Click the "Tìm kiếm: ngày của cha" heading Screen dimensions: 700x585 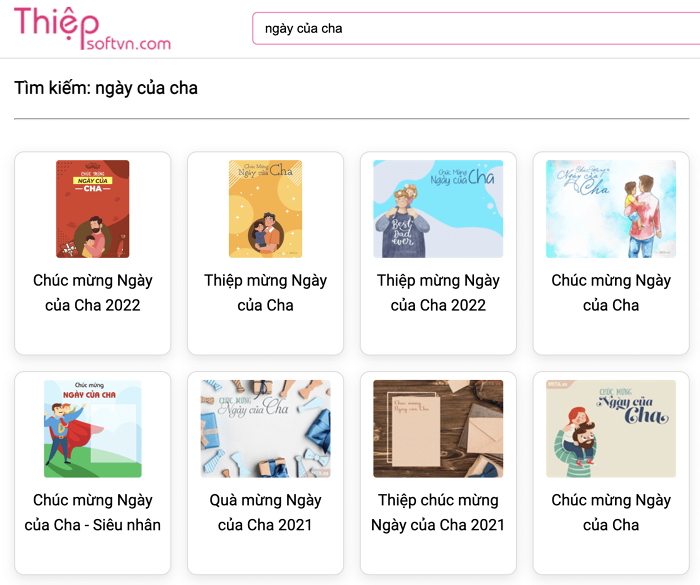pos(106,88)
